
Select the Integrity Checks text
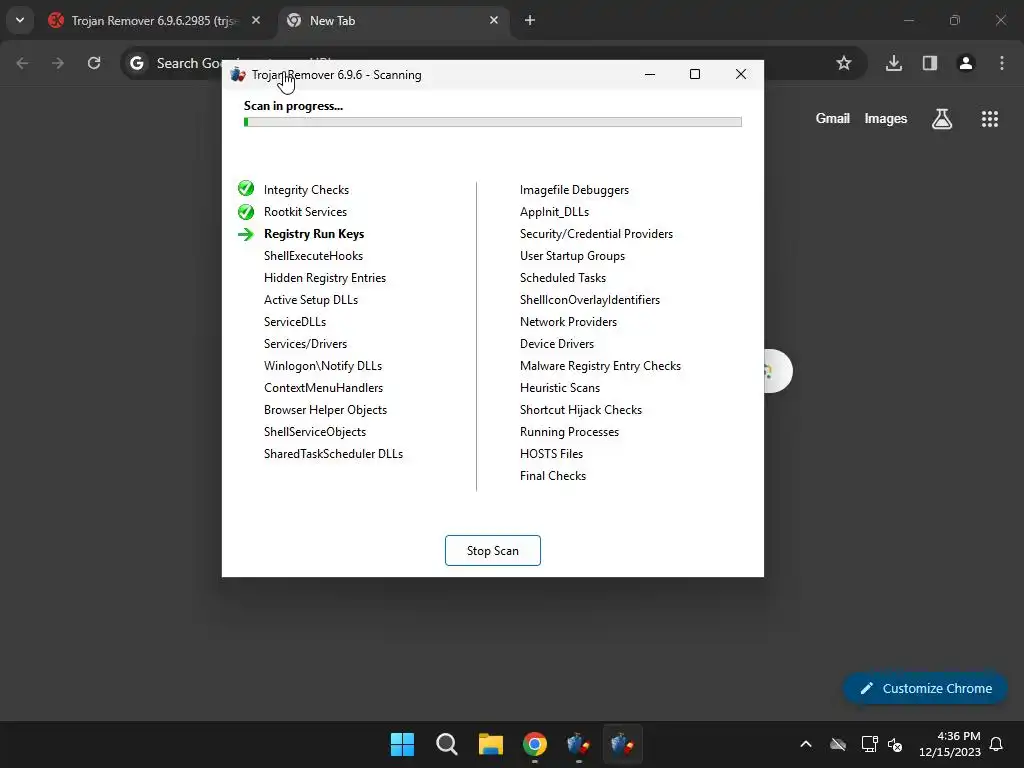306,190
